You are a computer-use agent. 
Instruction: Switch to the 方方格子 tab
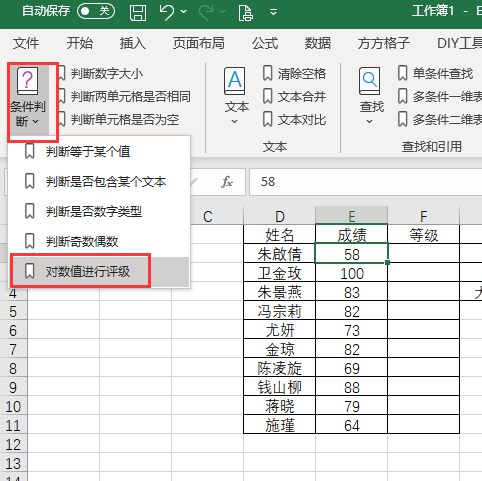[x=384, y=43]
